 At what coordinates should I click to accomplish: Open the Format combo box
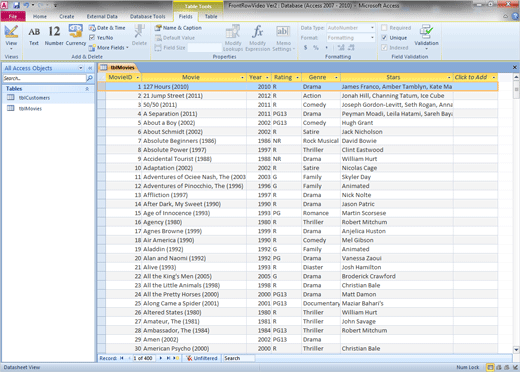point(351,38)
